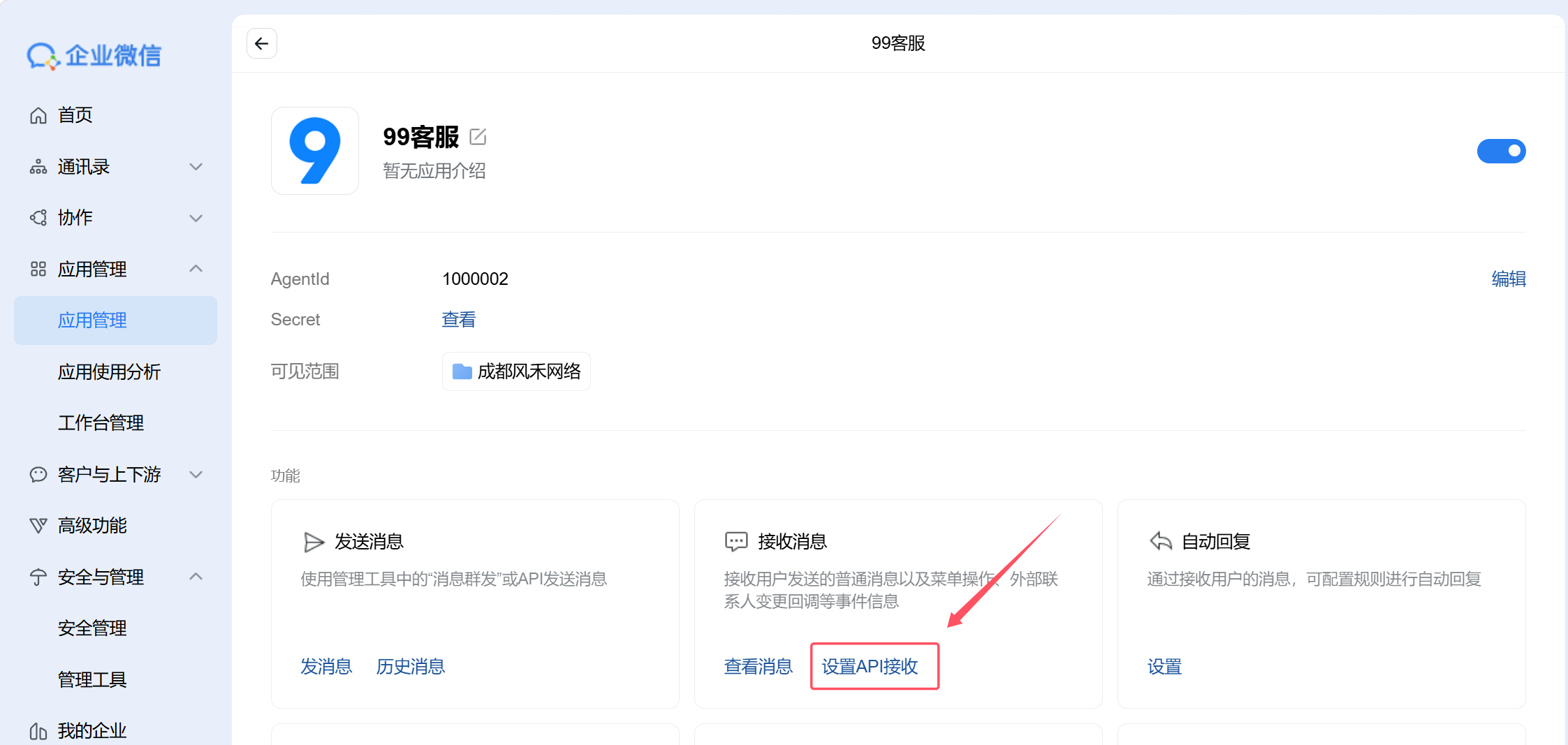Click the 99客服 app logo thumbnail
The height and width of the screenshot is (745, 1568).
[x=315, y=151]
